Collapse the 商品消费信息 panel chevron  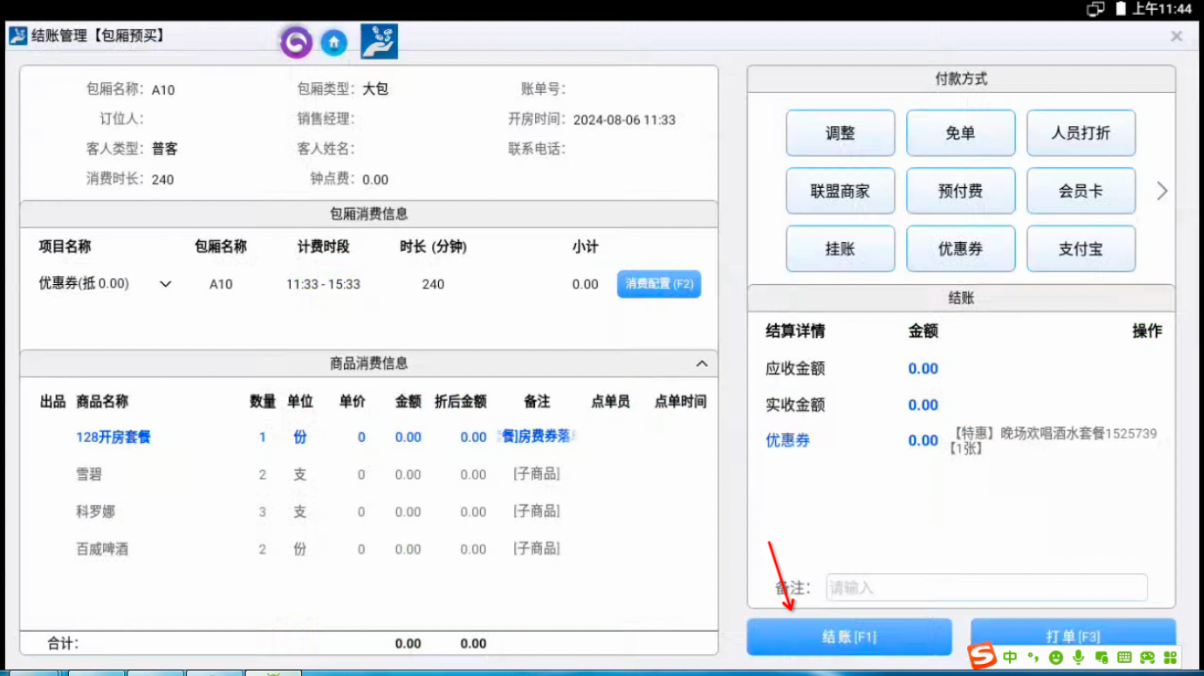[703, 363]
